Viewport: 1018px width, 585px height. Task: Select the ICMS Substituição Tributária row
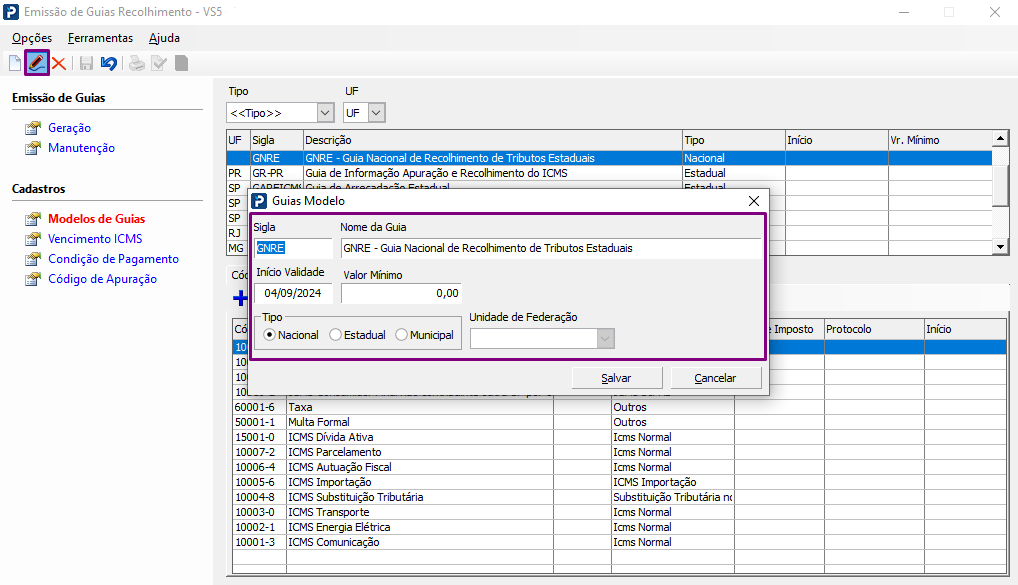[619, 497]
